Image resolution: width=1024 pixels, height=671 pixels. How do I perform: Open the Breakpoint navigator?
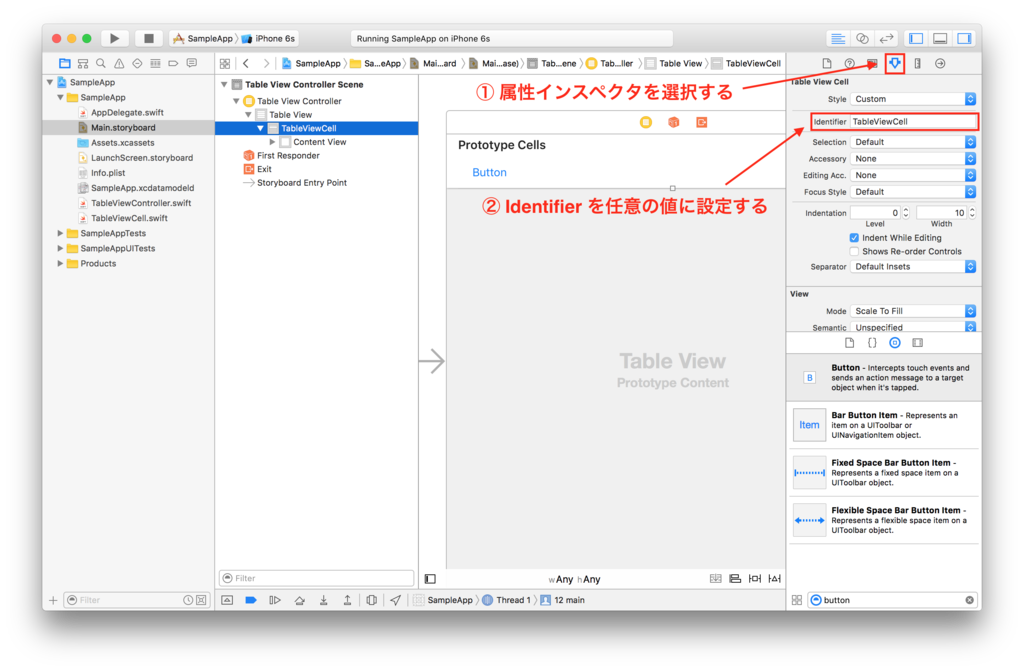(x=173, y=63)
